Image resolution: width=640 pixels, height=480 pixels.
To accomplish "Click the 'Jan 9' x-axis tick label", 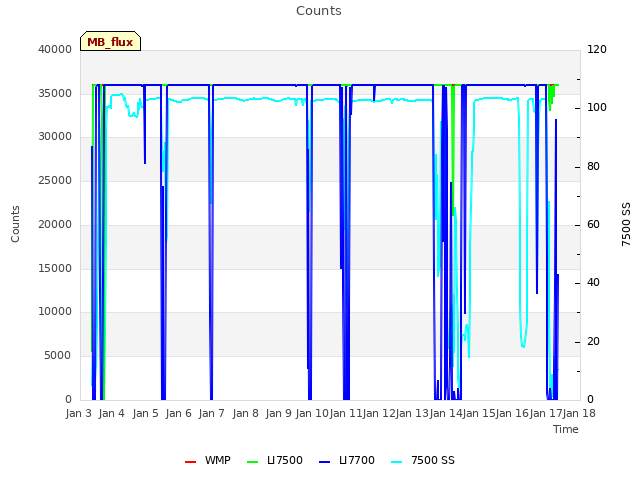I will pyautogui.click(x=278, y=413).
